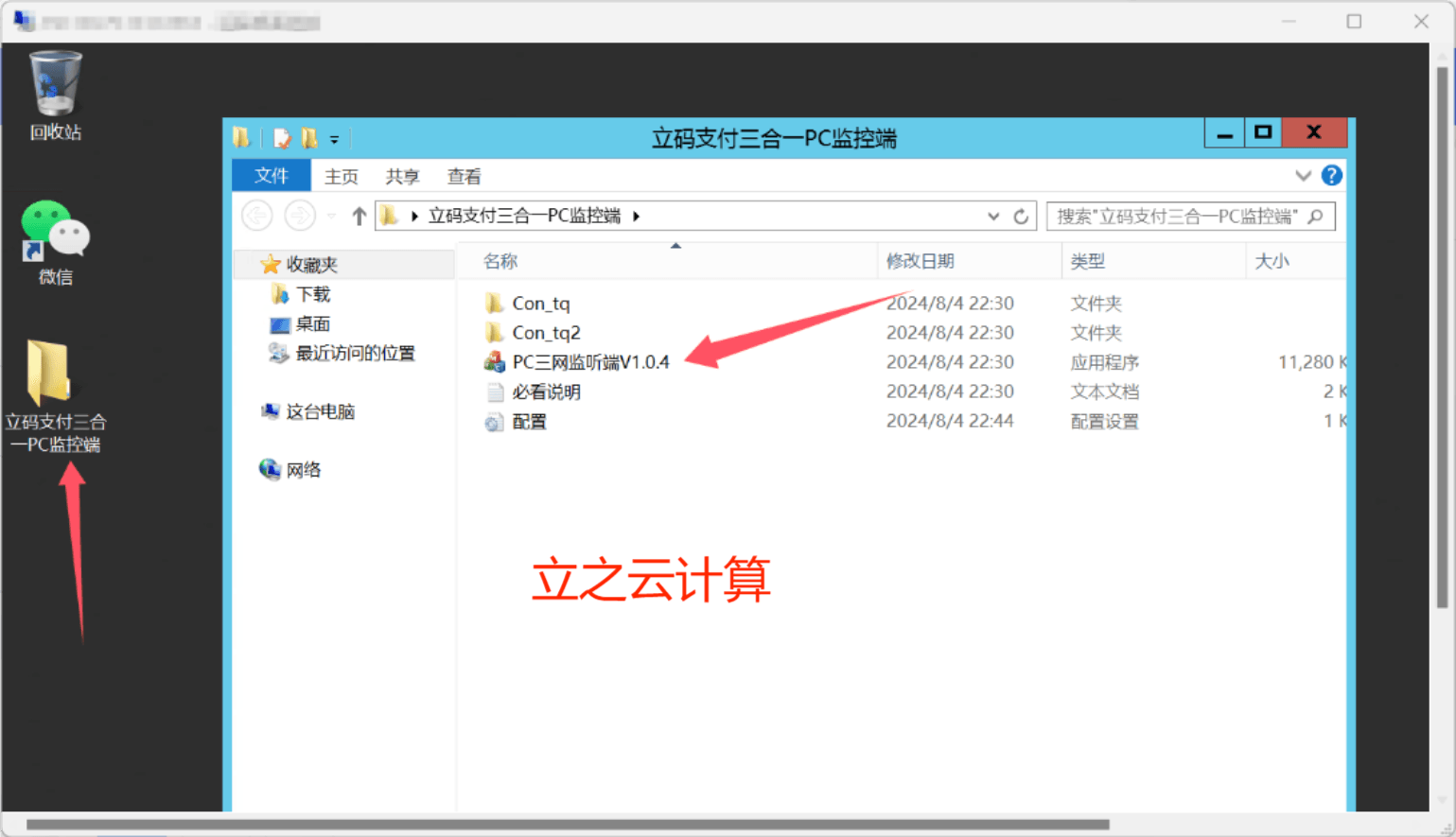Open the Recycle Bin desktop icon
1456x837 pixels.
point(55,95)
